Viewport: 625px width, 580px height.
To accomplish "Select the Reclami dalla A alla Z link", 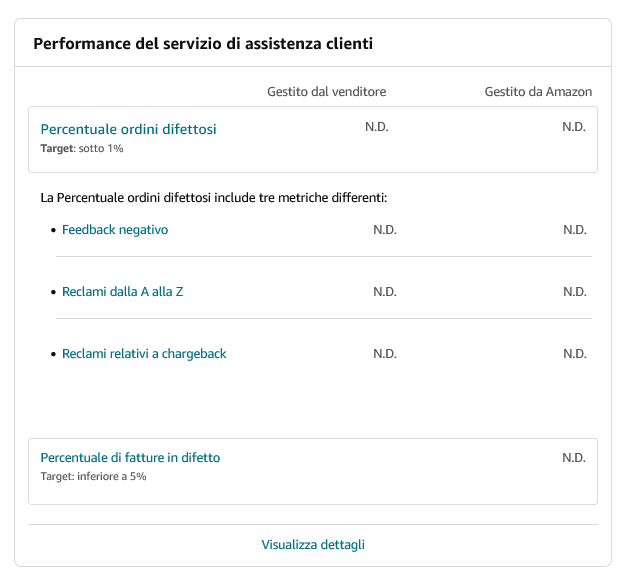I will (x=122, y=292).
